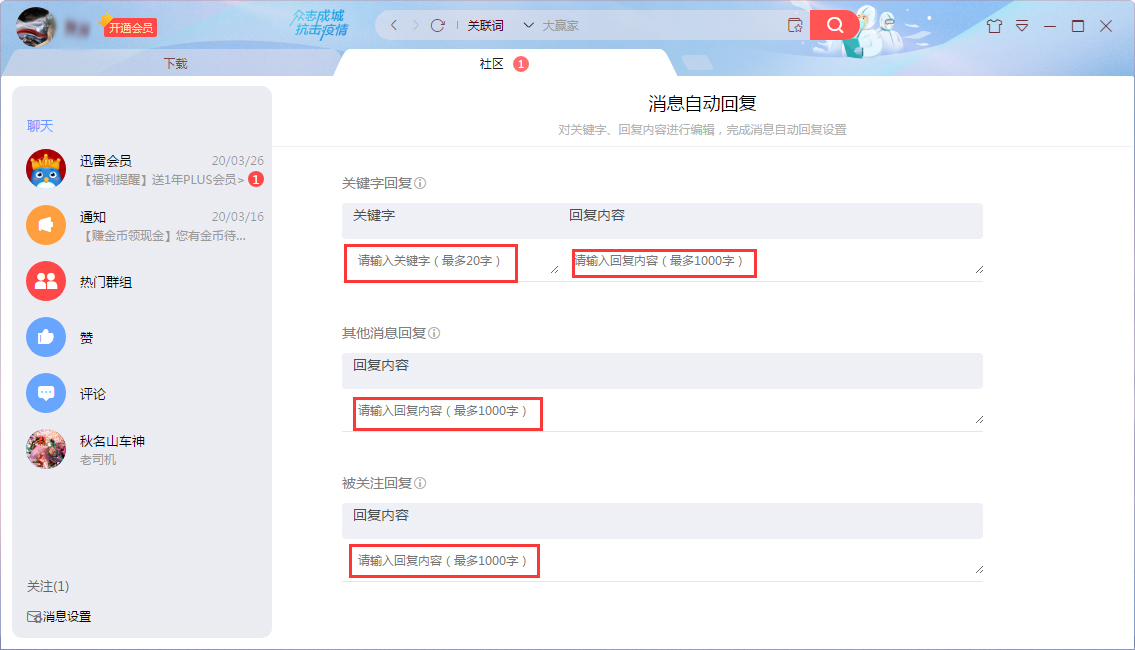
Task: Refresh the current page
Action: 437,25
